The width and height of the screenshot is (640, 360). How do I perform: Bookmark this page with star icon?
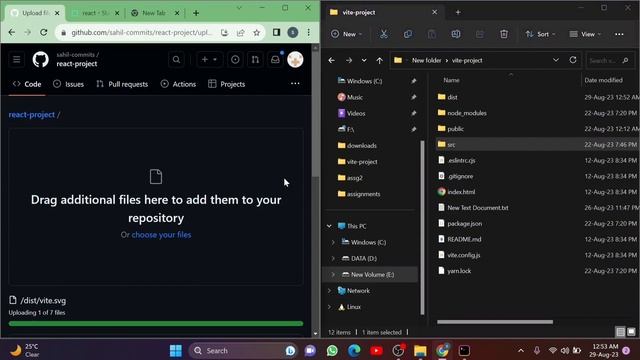(256, 32)
